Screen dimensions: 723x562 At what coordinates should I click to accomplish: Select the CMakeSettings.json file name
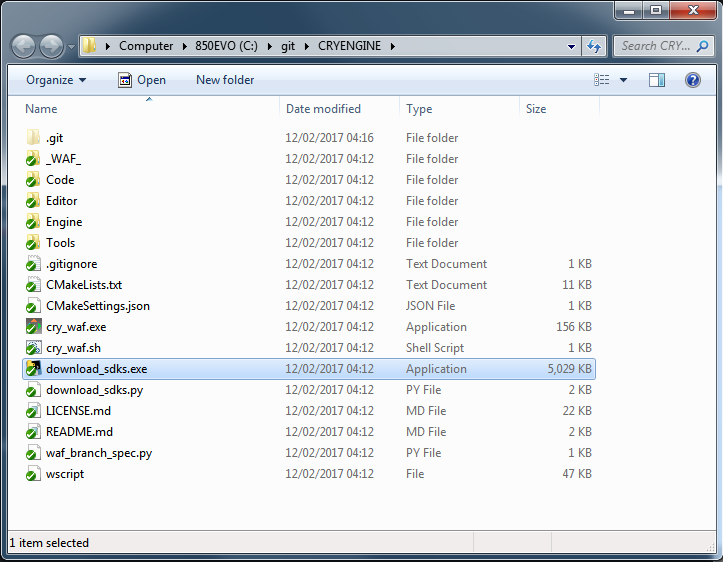click(98, 306)
